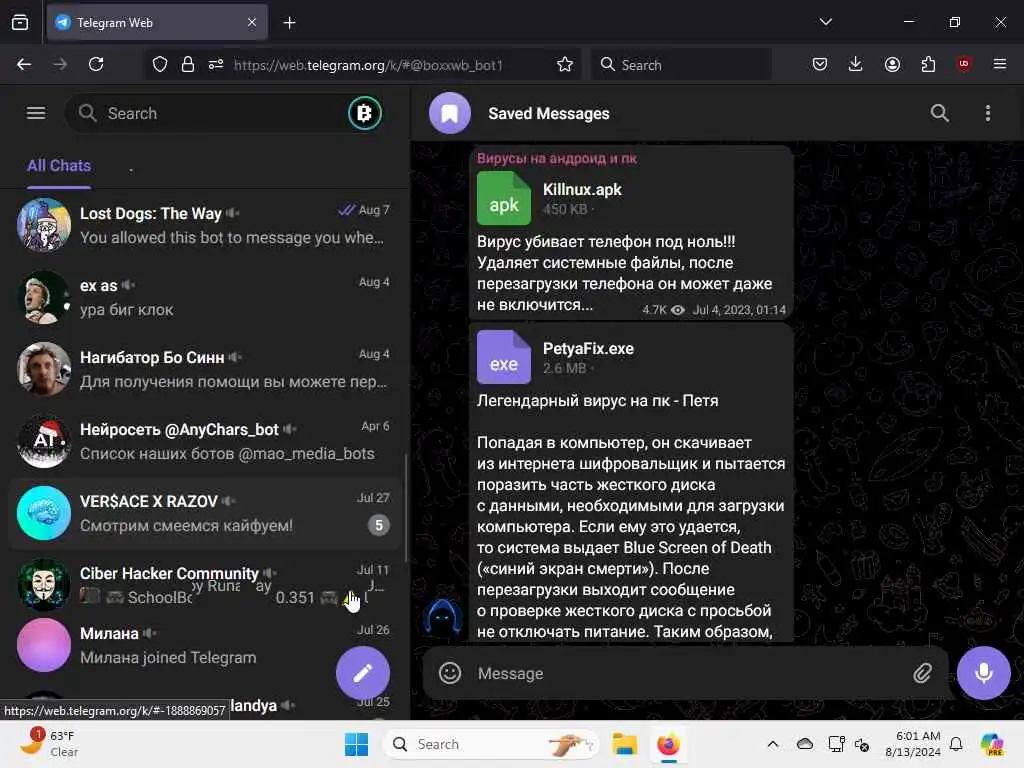Click the Firefox address bar URL

(x=368, y=65)
